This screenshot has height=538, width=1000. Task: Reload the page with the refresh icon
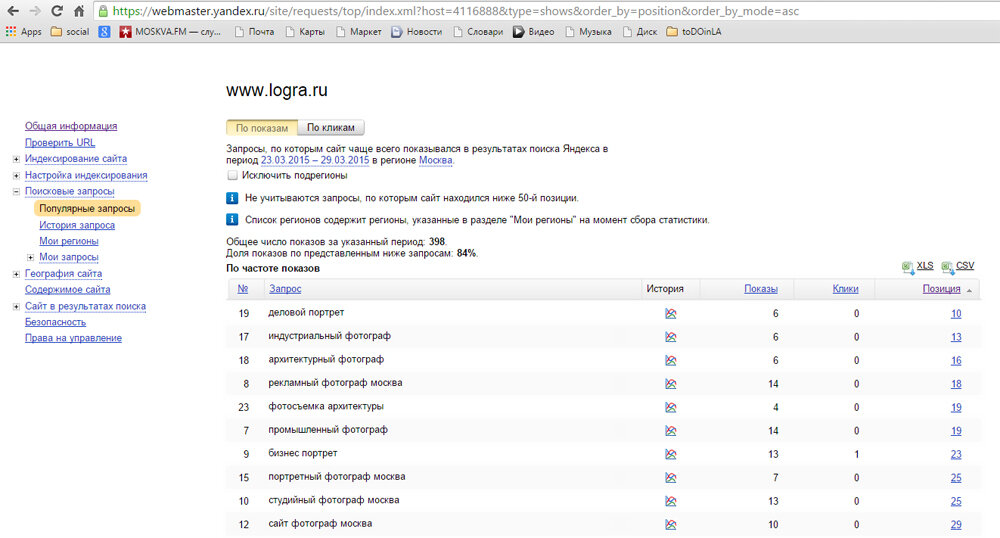tap(57, 11)
